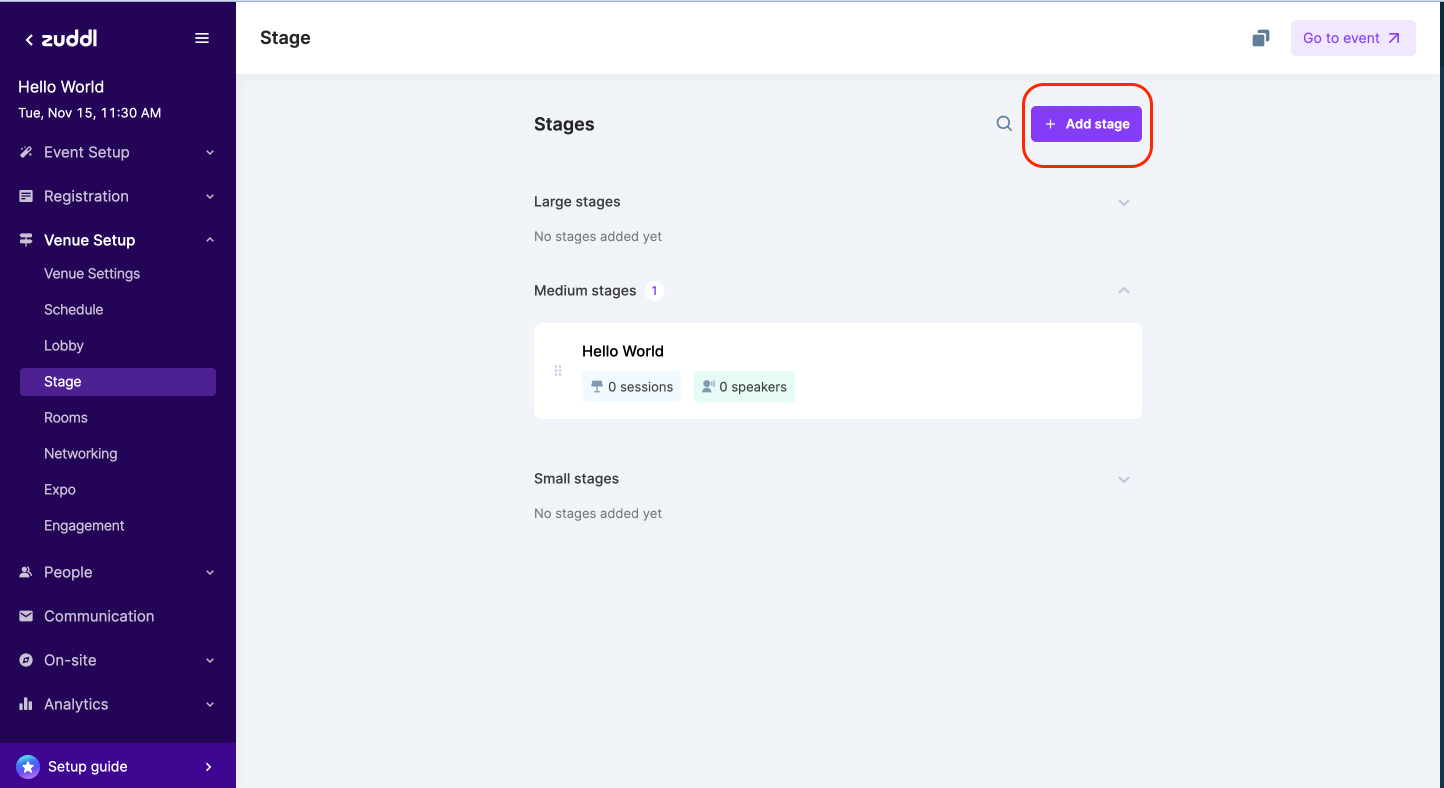Expand the Small stages section

(1124, 479)
